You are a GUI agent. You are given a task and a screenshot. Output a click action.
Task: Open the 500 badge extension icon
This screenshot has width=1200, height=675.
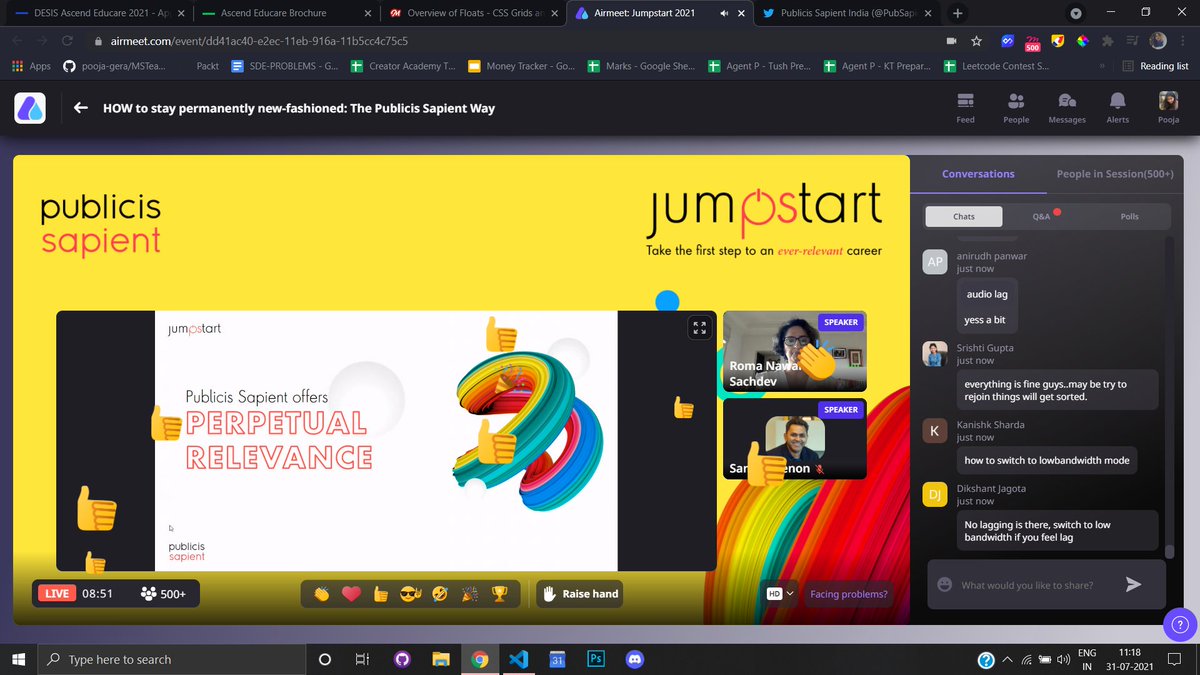point(1034,41)
